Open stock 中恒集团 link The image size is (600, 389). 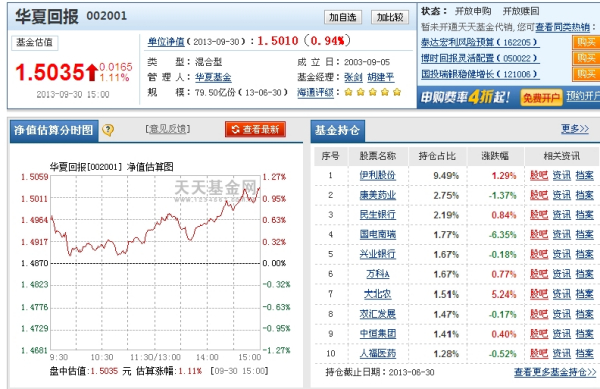(x=377, y=334)
